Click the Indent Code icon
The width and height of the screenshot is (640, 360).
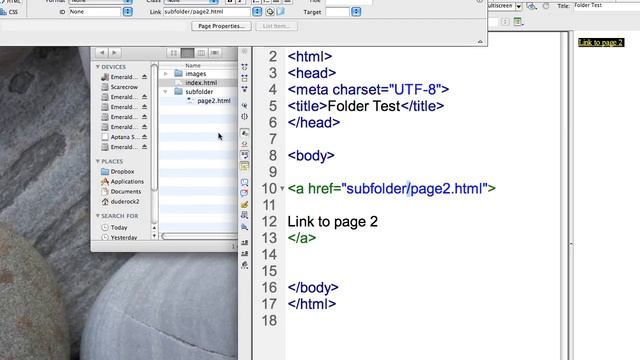(x=244, y=242)
